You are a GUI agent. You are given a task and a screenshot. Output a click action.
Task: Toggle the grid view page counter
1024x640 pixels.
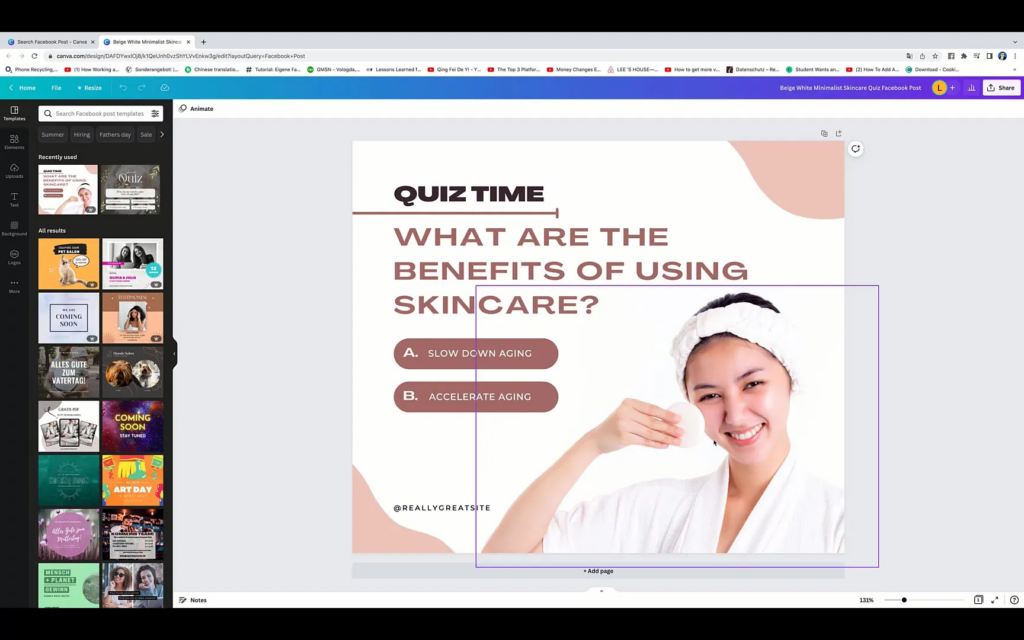978,600
